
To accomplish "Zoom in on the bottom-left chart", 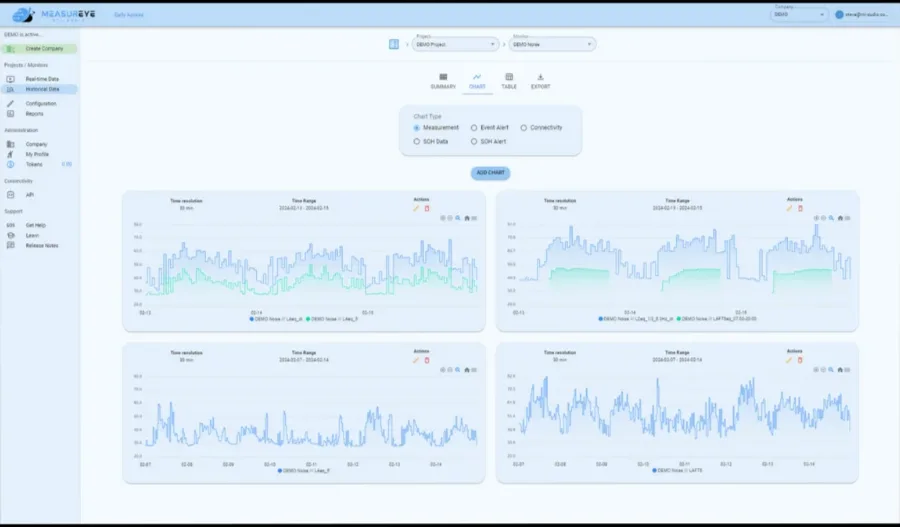I will (x=443, y=370).
